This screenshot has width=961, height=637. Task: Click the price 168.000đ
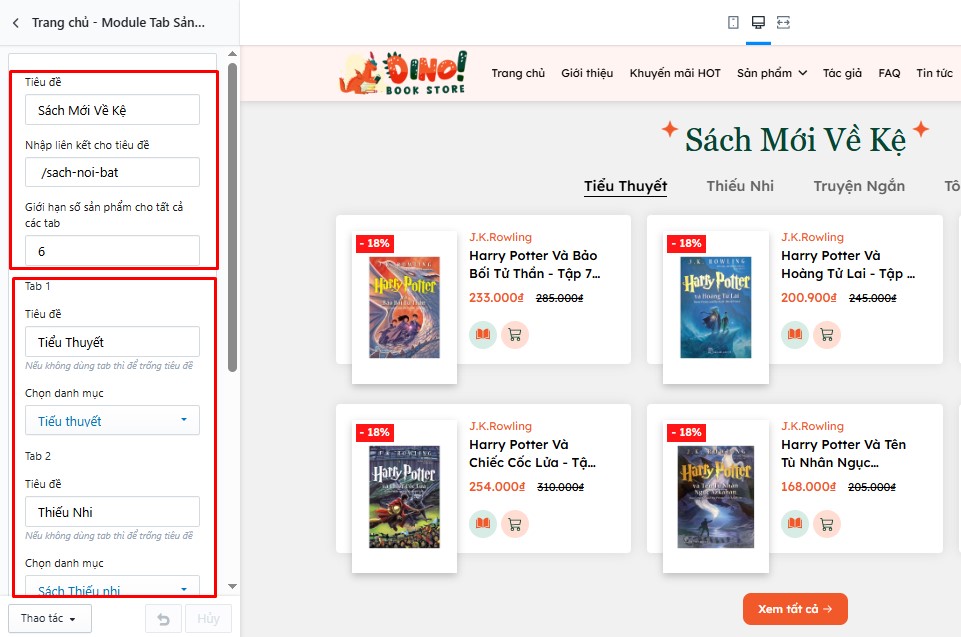(808, 486)
